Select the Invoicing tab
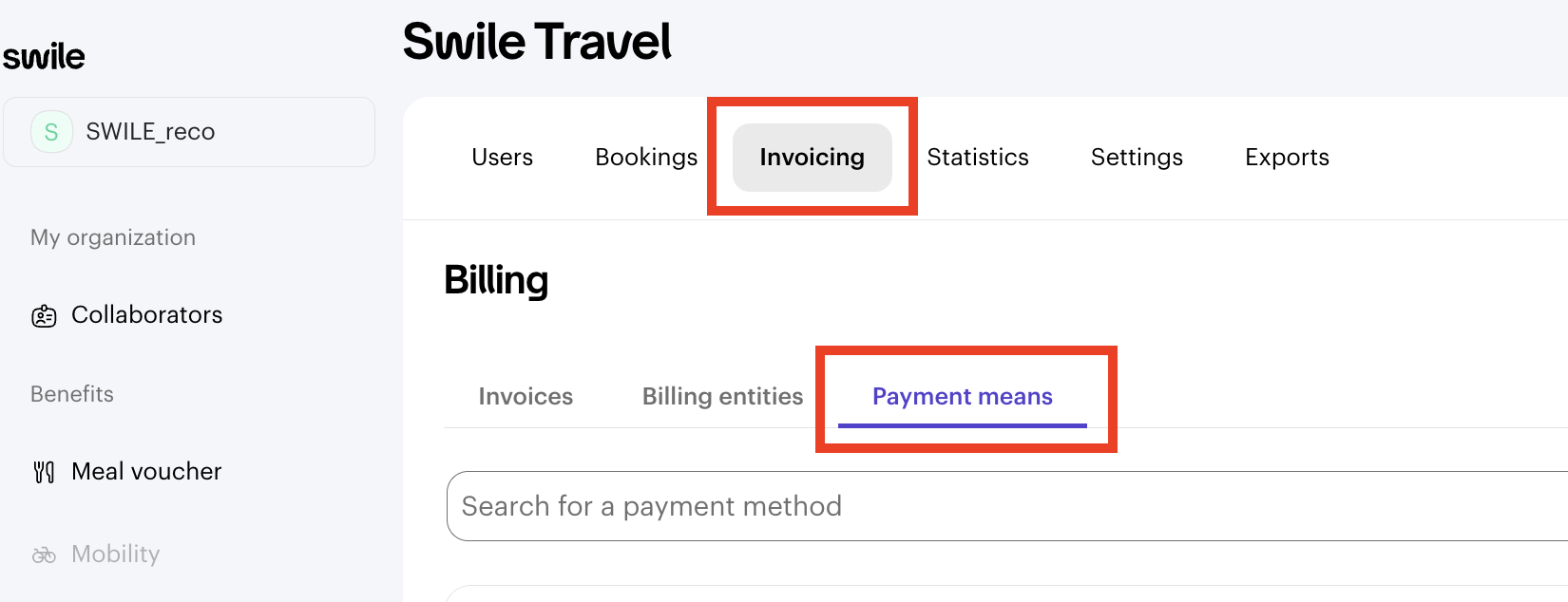This screenshot has height=602, width=1568. pyautogui.click(x=812, y=158)
